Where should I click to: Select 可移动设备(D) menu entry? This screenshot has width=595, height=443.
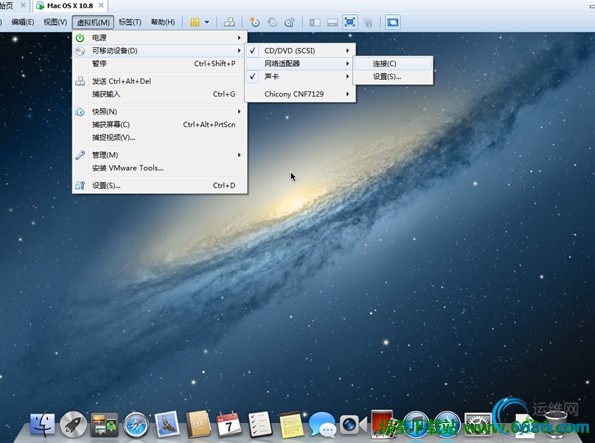(x=160, y=50)
